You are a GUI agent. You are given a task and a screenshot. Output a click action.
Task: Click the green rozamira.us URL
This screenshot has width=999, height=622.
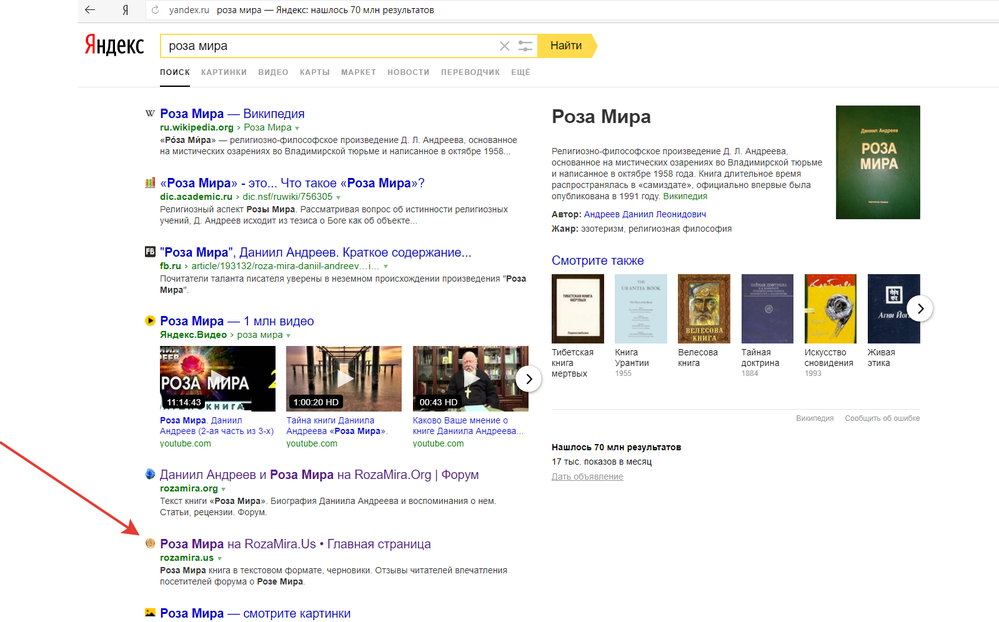click(187, 558)
